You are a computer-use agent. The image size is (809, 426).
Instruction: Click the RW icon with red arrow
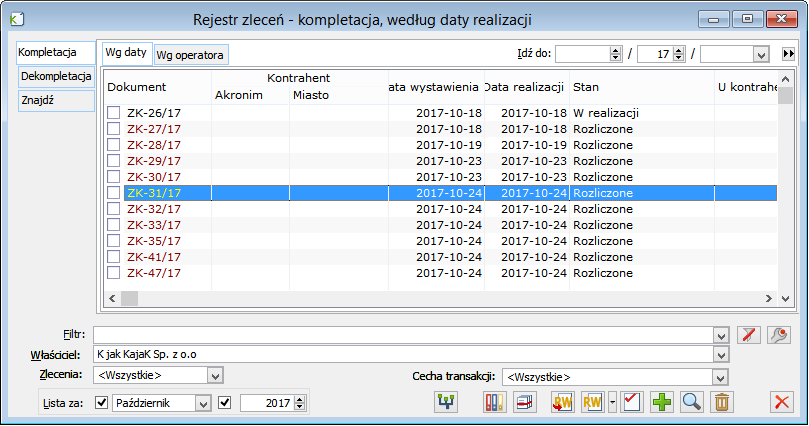click(562, 402)
